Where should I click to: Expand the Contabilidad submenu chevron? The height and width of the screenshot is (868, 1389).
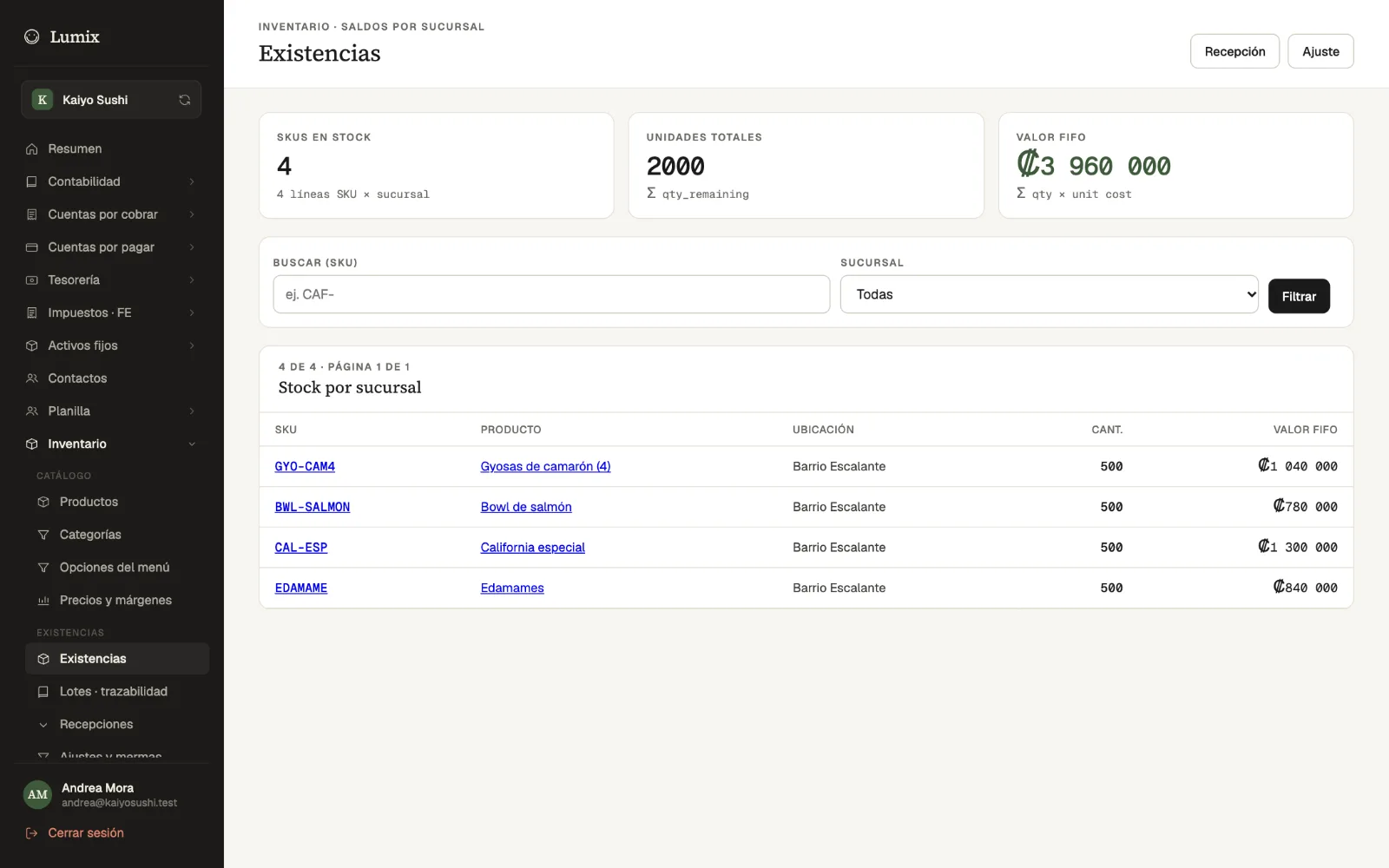[x=192, y=181]
